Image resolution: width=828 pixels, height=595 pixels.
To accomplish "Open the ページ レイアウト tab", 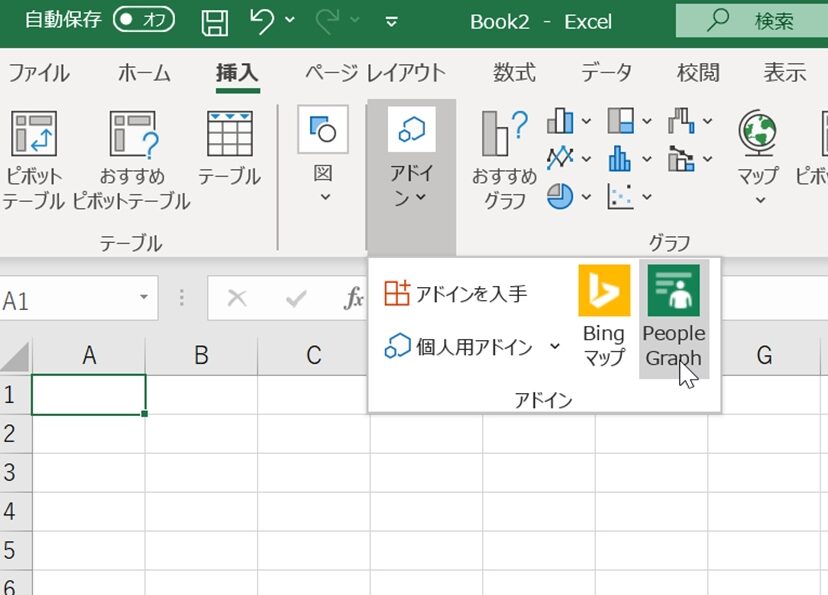I will pos(375,72).
